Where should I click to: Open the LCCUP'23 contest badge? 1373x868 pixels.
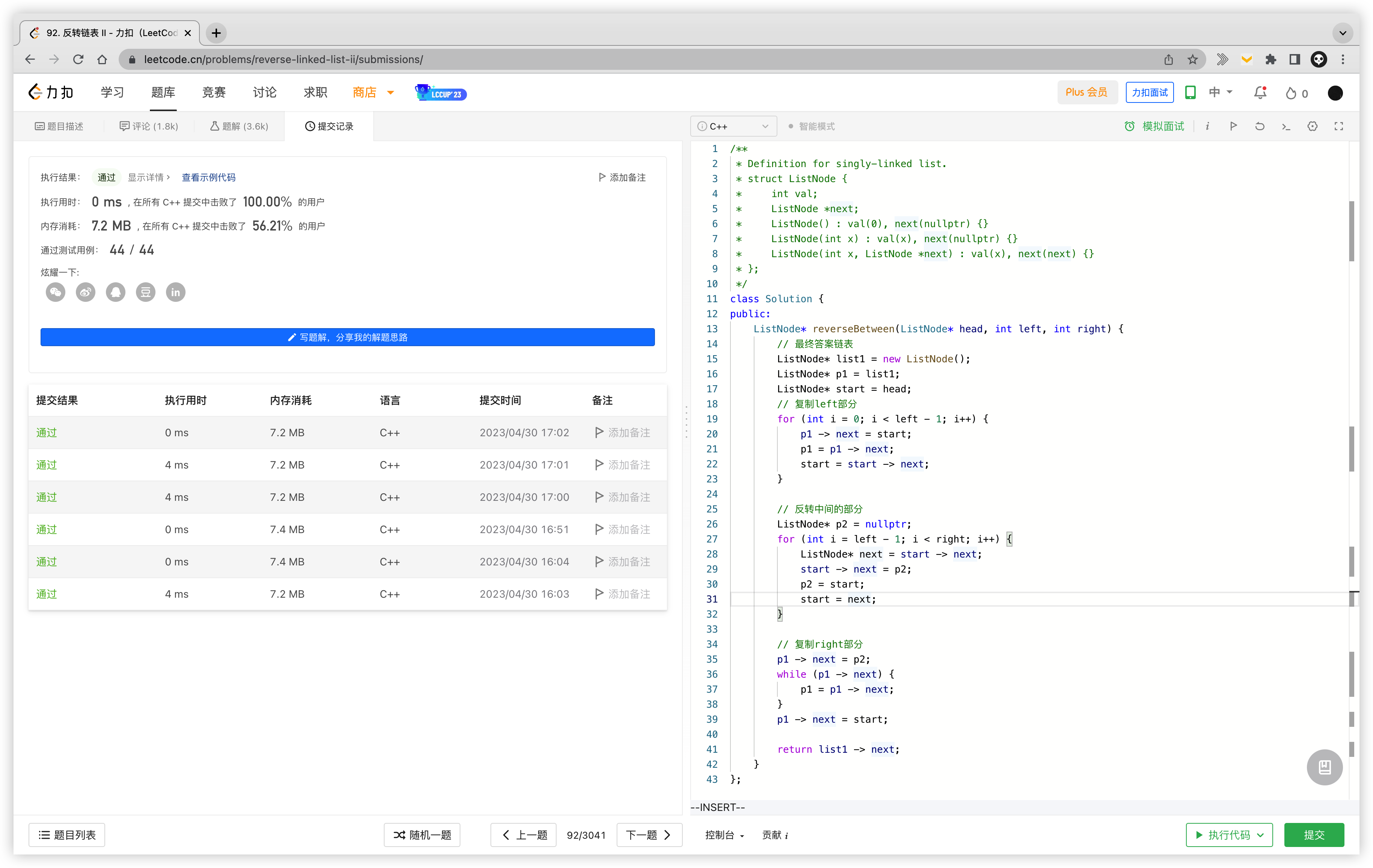click(x=440, y=92)
